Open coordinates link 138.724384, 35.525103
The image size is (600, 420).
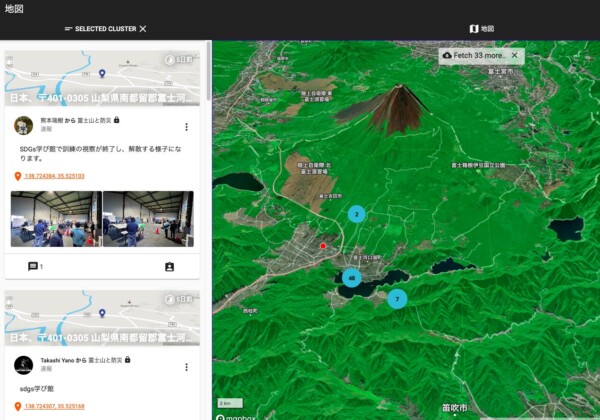pos(54,177)
